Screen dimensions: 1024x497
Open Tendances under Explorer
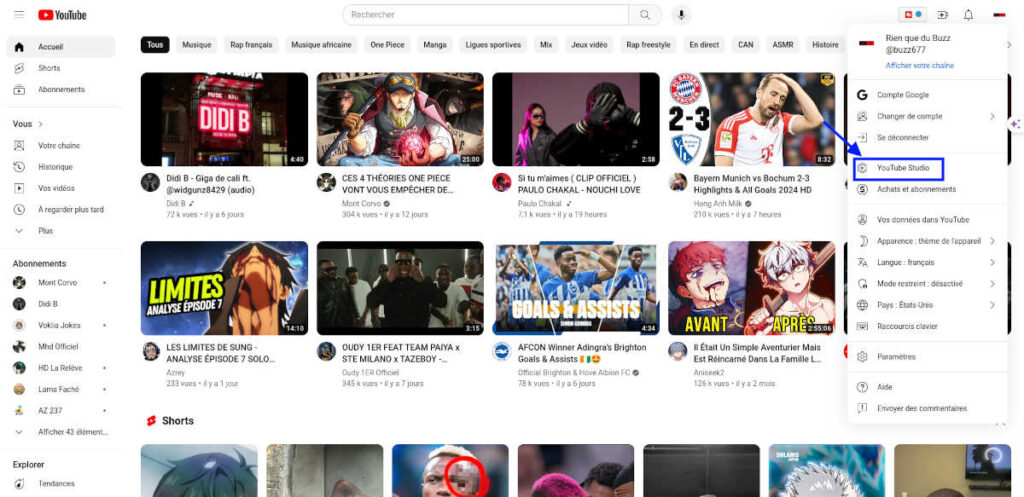61,484
